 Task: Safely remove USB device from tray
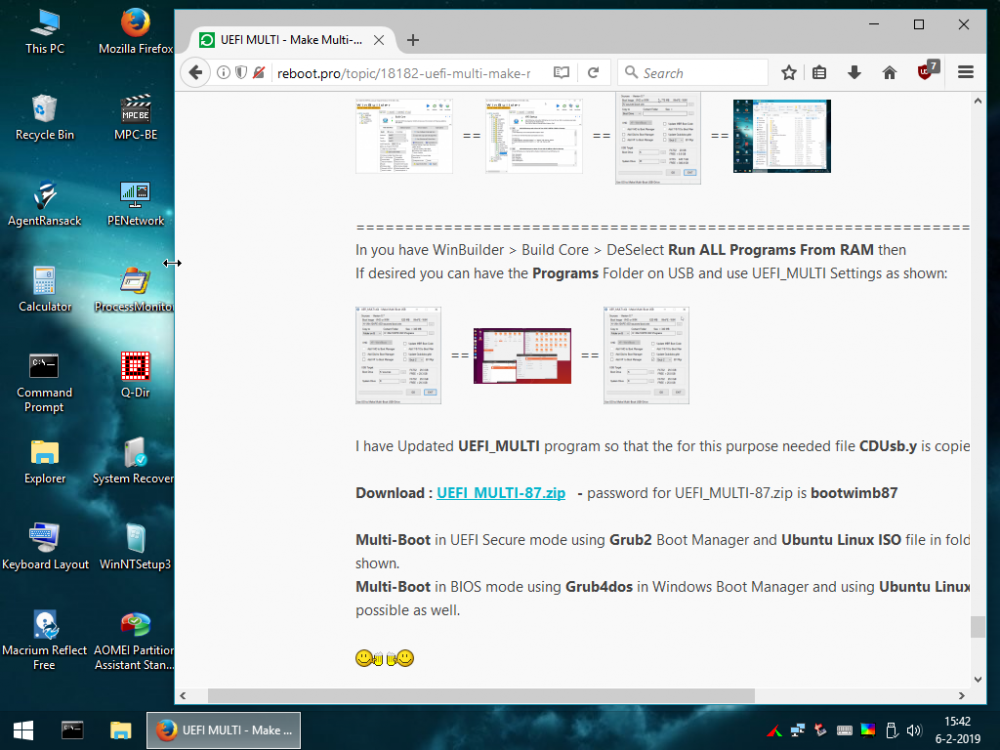pos(892,730)
